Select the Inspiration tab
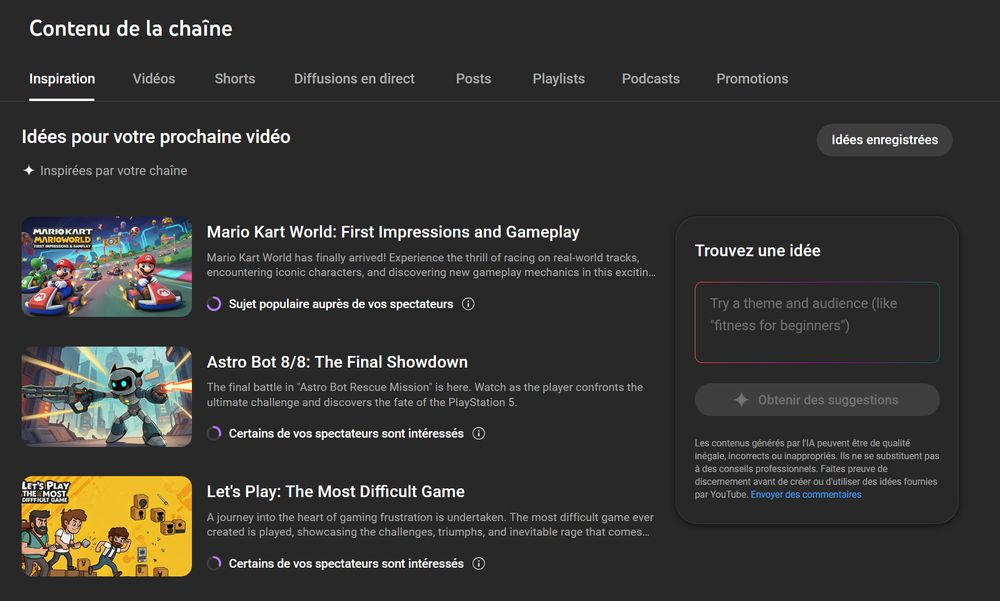1000x601 pixels. click(x=62, y=78)
